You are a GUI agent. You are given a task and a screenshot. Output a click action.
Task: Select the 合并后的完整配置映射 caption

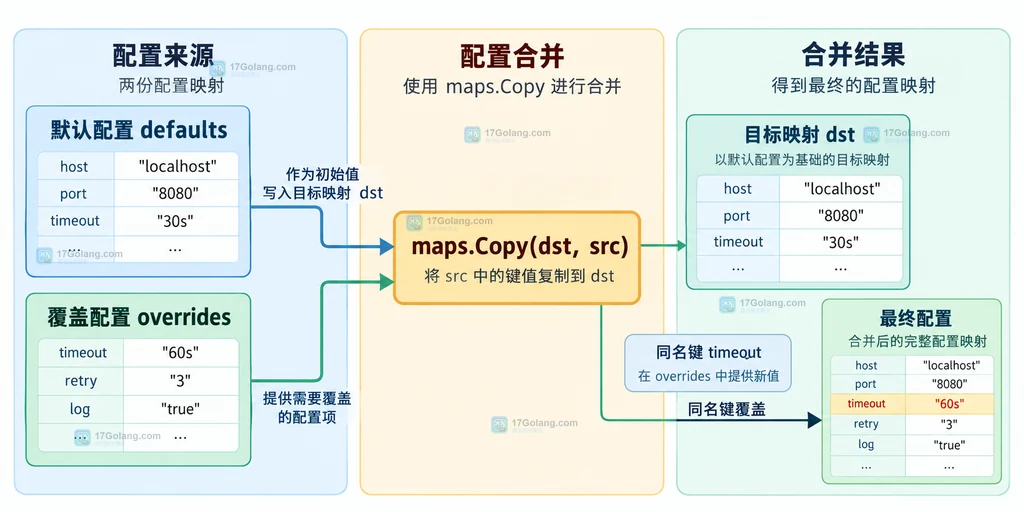918,342
